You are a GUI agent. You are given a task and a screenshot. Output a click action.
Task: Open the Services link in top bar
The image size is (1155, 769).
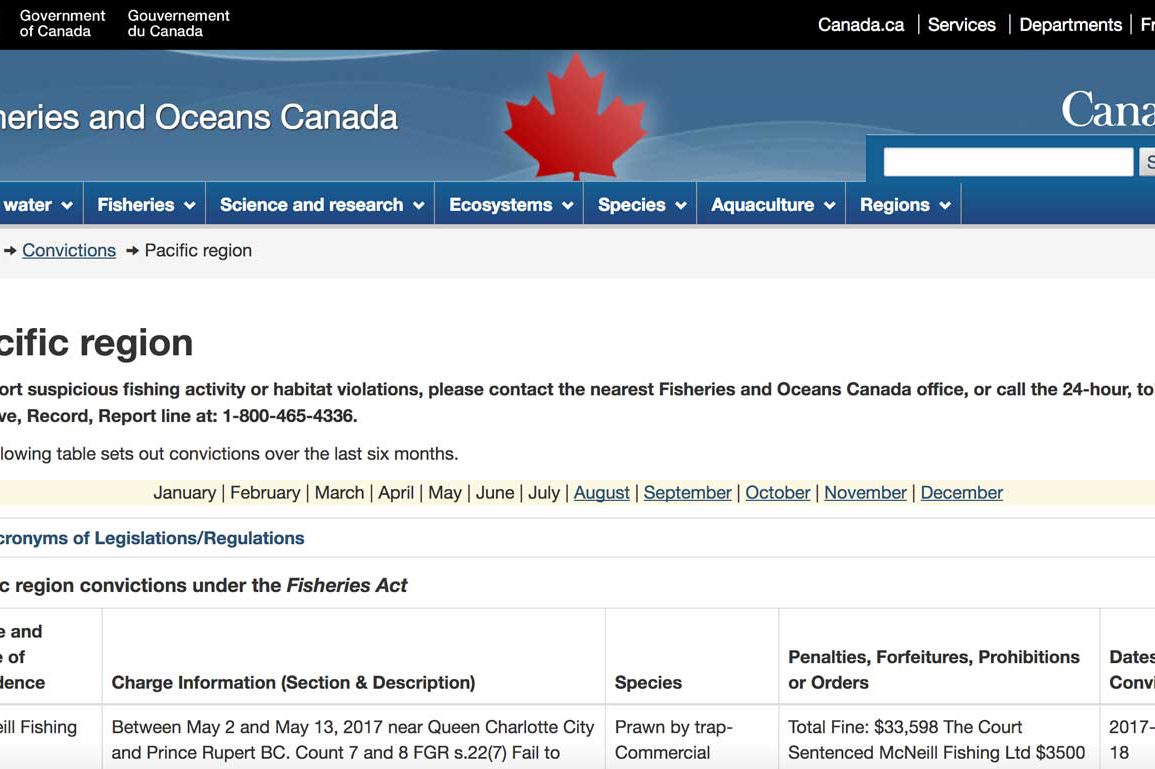click(x=961, y=25)
